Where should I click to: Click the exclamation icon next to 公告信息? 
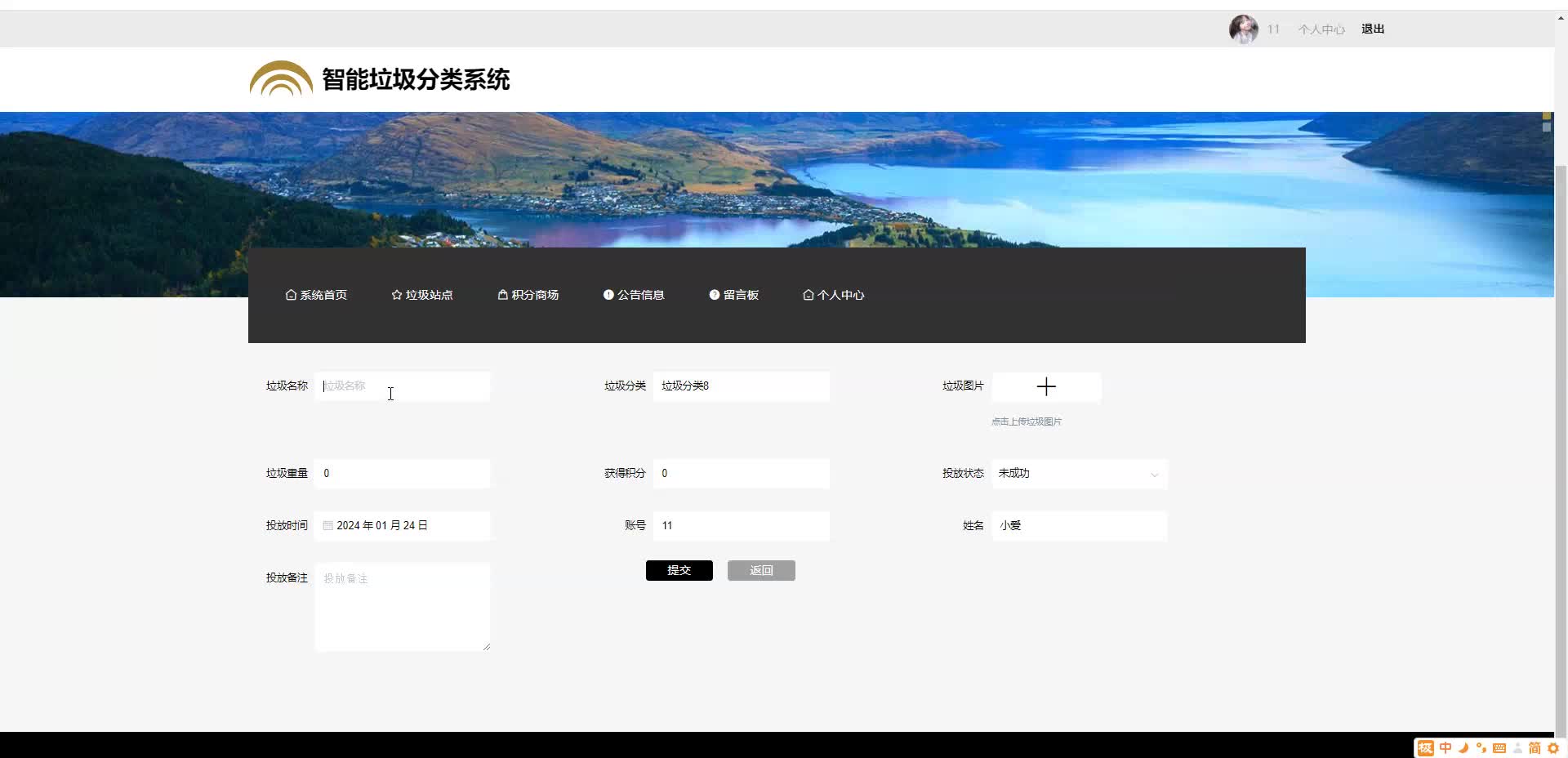(609, 295)
